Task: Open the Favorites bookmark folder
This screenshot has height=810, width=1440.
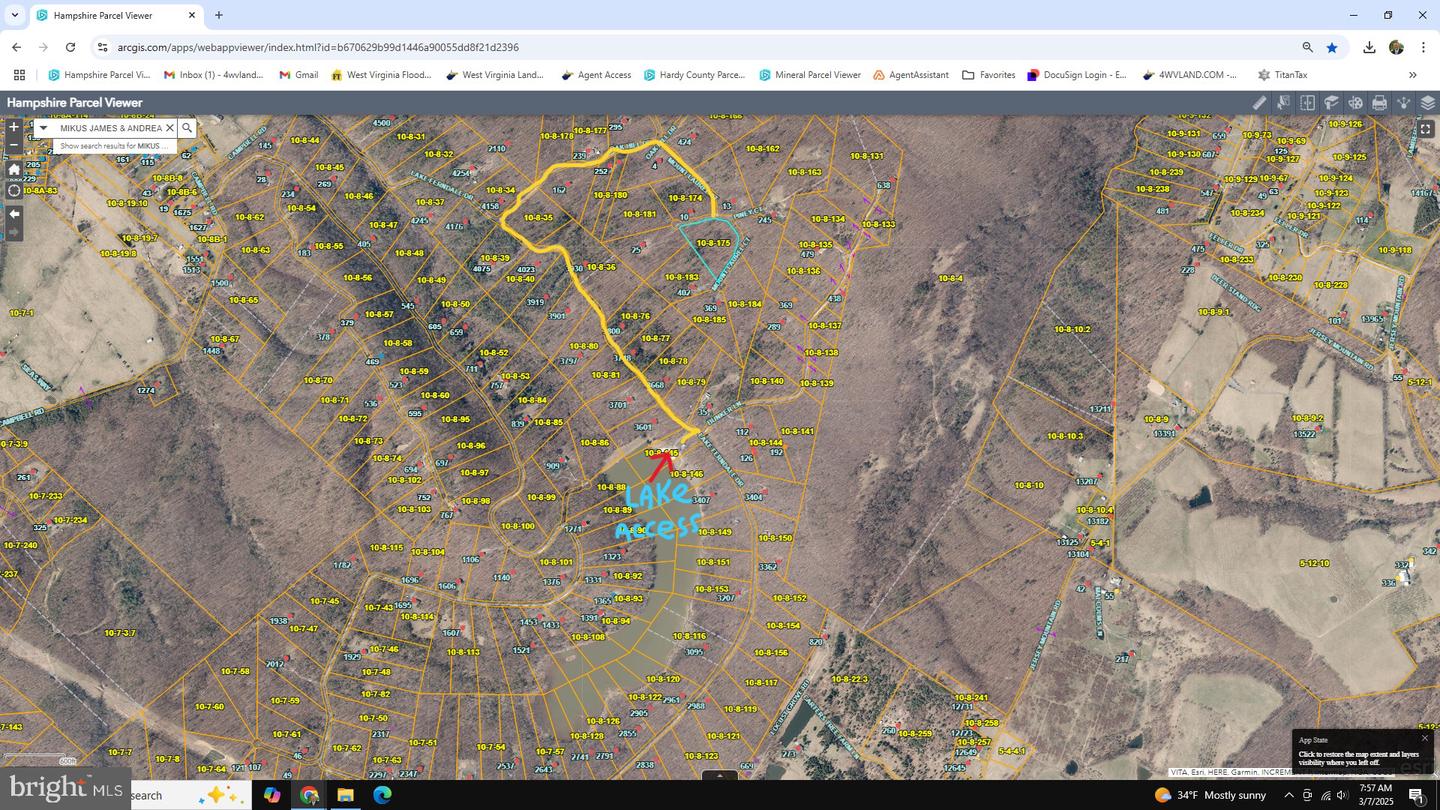Action: [x=989, y=75]
